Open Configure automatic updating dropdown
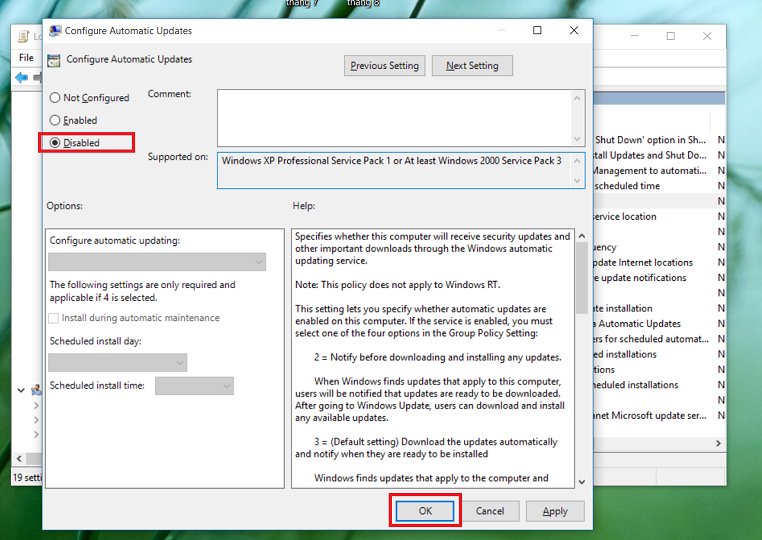This screenshot has height=540, width=762. click(x=157, y=262)
